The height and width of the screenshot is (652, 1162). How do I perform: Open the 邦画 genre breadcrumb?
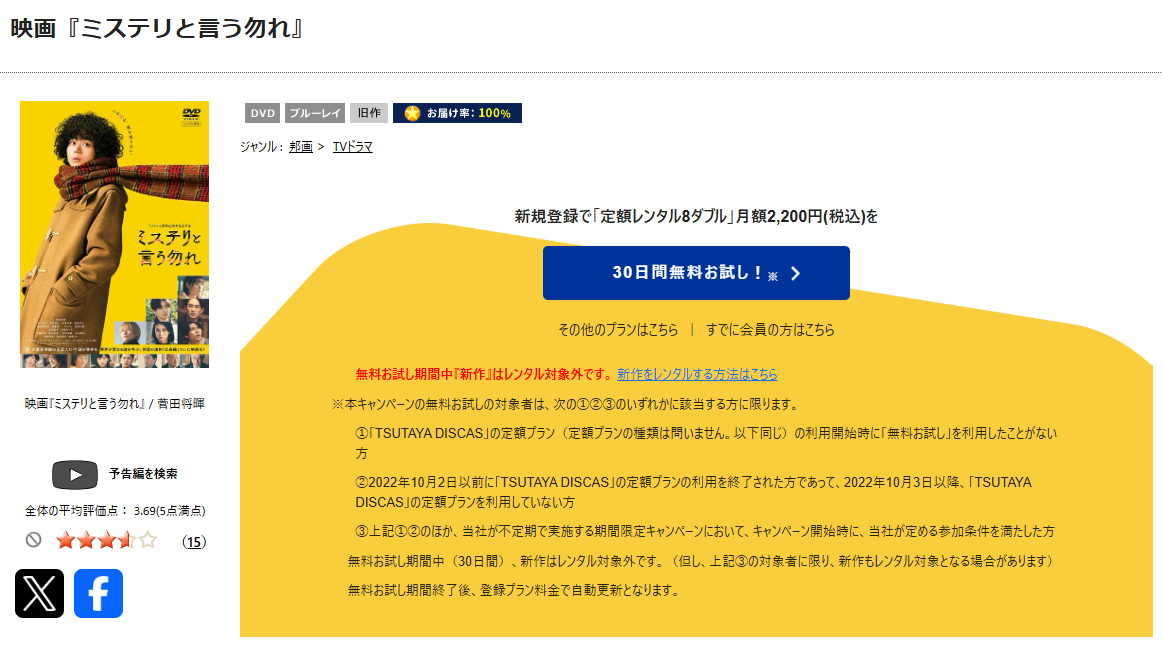point(300,146)
